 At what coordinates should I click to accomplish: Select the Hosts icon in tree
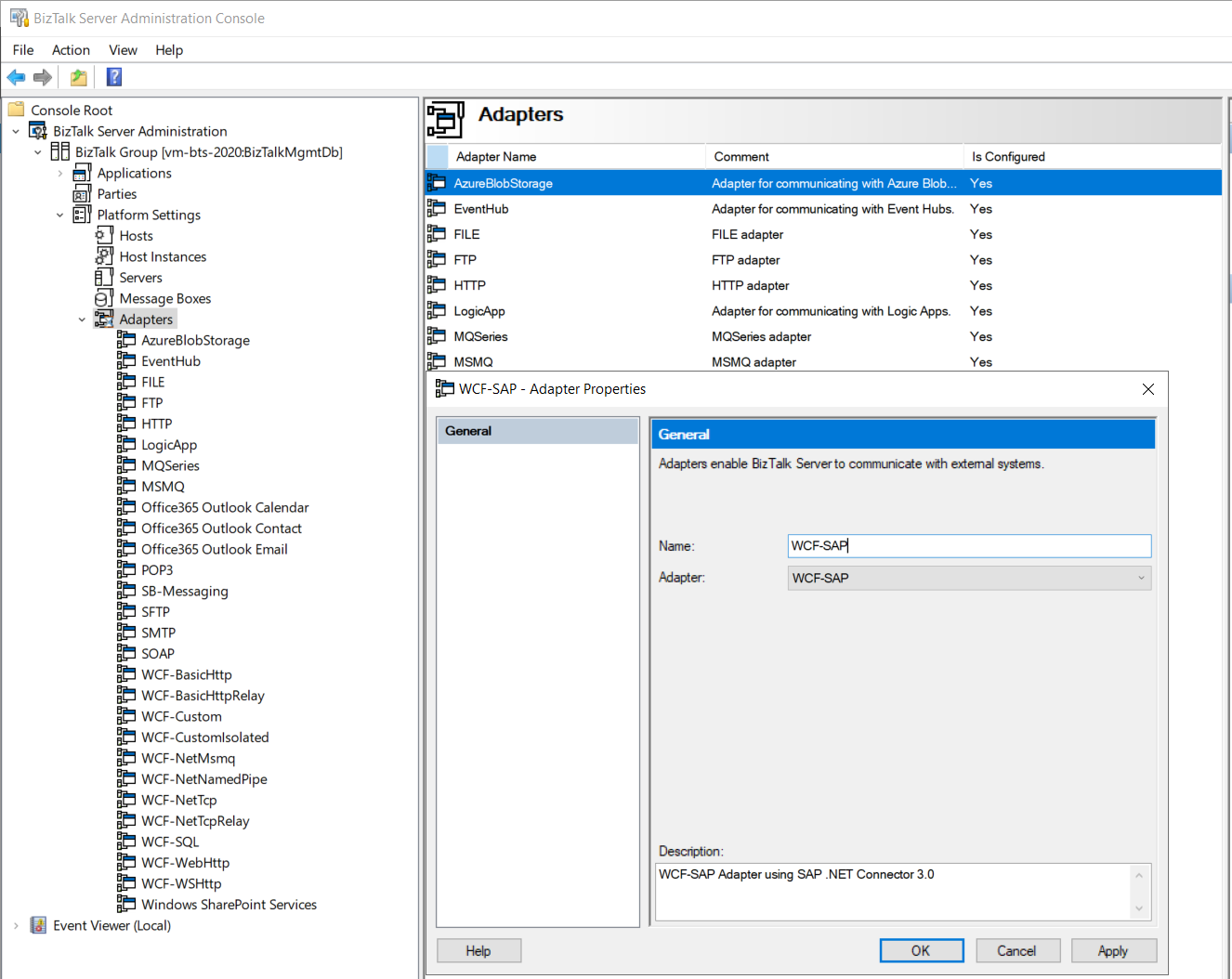click(104, 235)
